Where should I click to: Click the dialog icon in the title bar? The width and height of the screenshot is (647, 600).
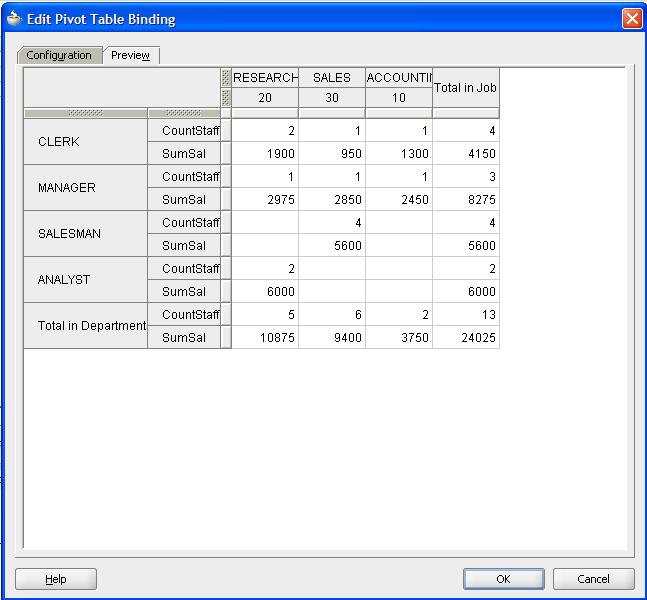click(14, 19)
